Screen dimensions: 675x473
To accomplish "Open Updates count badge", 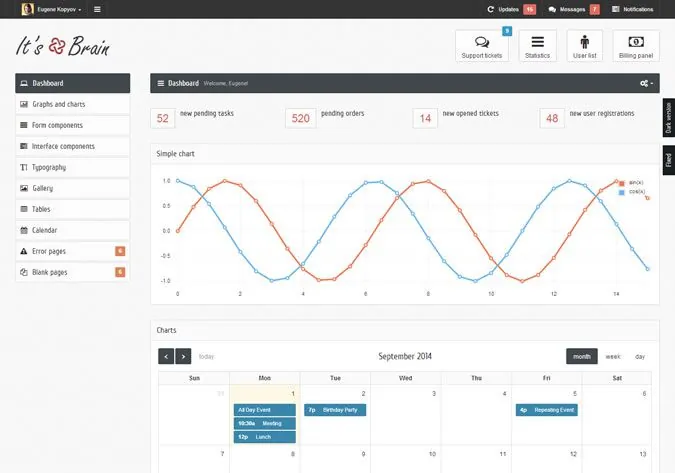I will click(529, 9).
